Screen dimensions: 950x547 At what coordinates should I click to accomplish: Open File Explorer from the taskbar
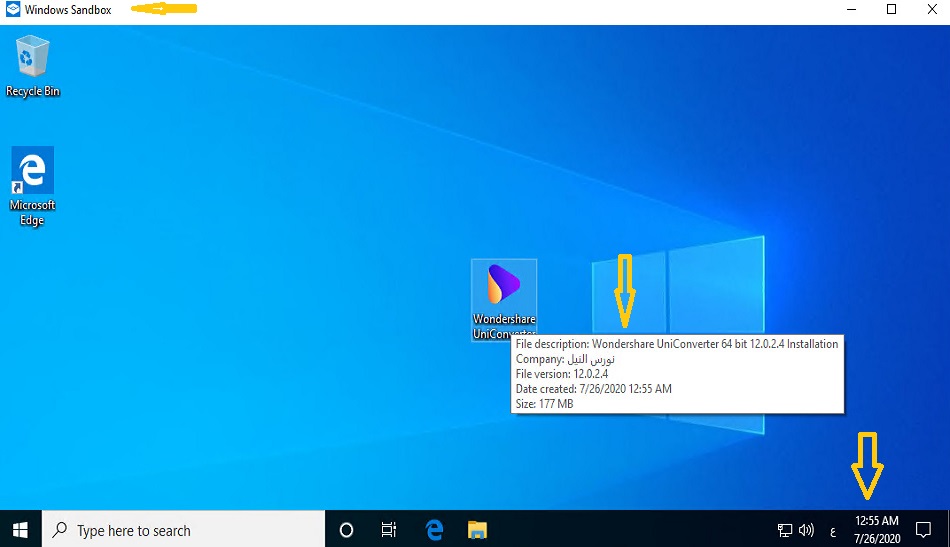click(477, 530)
